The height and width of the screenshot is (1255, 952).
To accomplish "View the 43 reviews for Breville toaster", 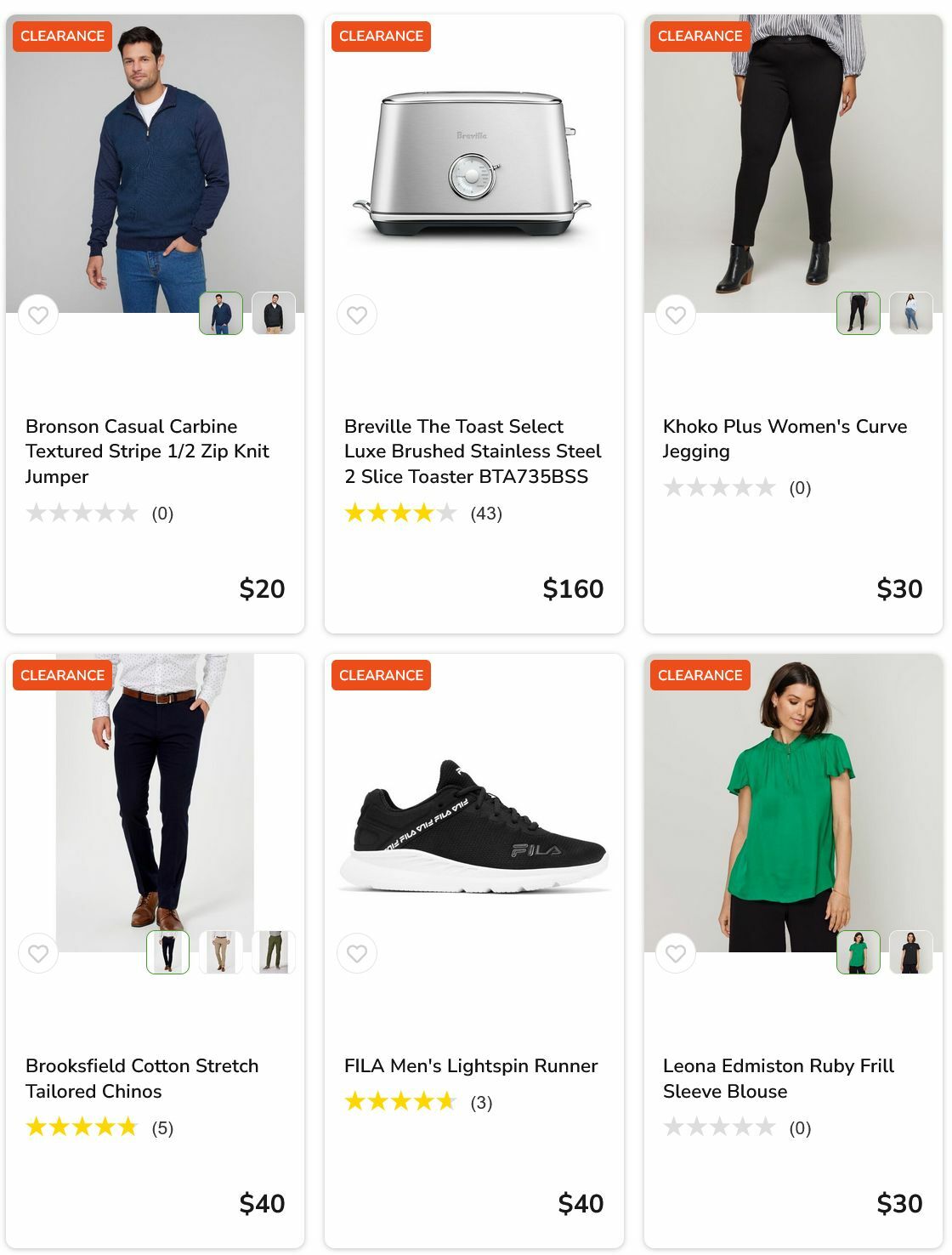I will [x=486, y=514].
